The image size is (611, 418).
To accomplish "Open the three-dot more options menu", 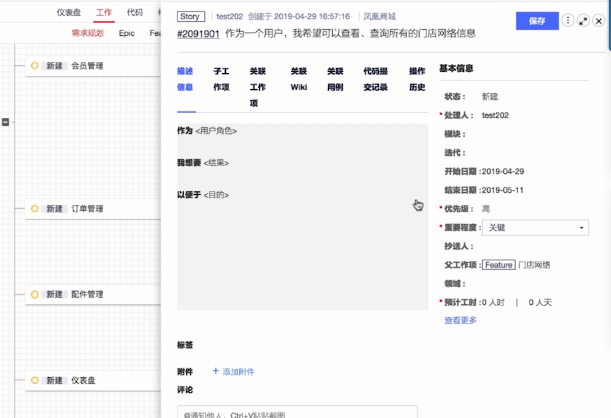I will 568,20.
